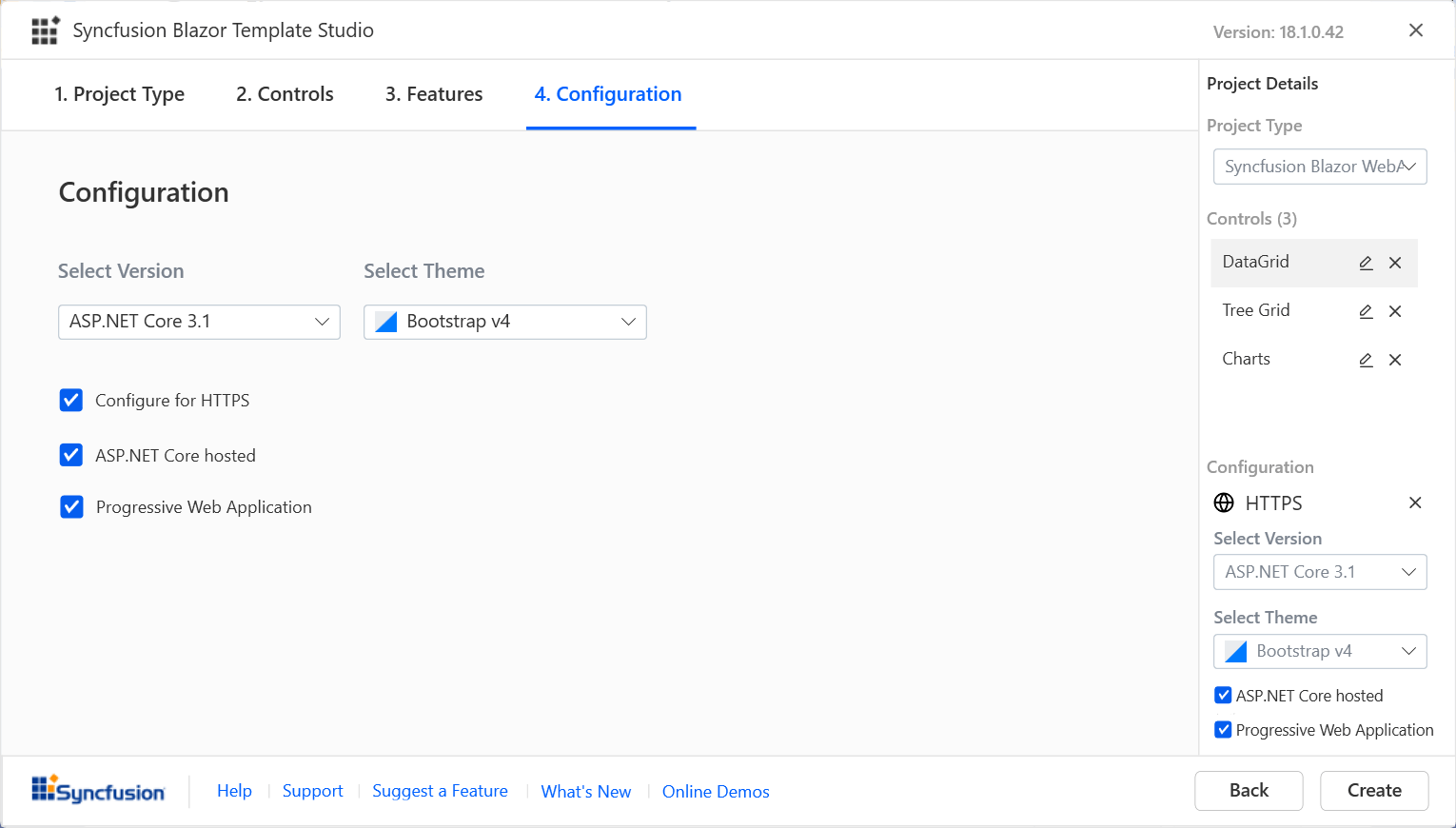Click the globe icon beside HTTPS
The width and height of the screenshot is (1456, 828).
point(1223,503)
